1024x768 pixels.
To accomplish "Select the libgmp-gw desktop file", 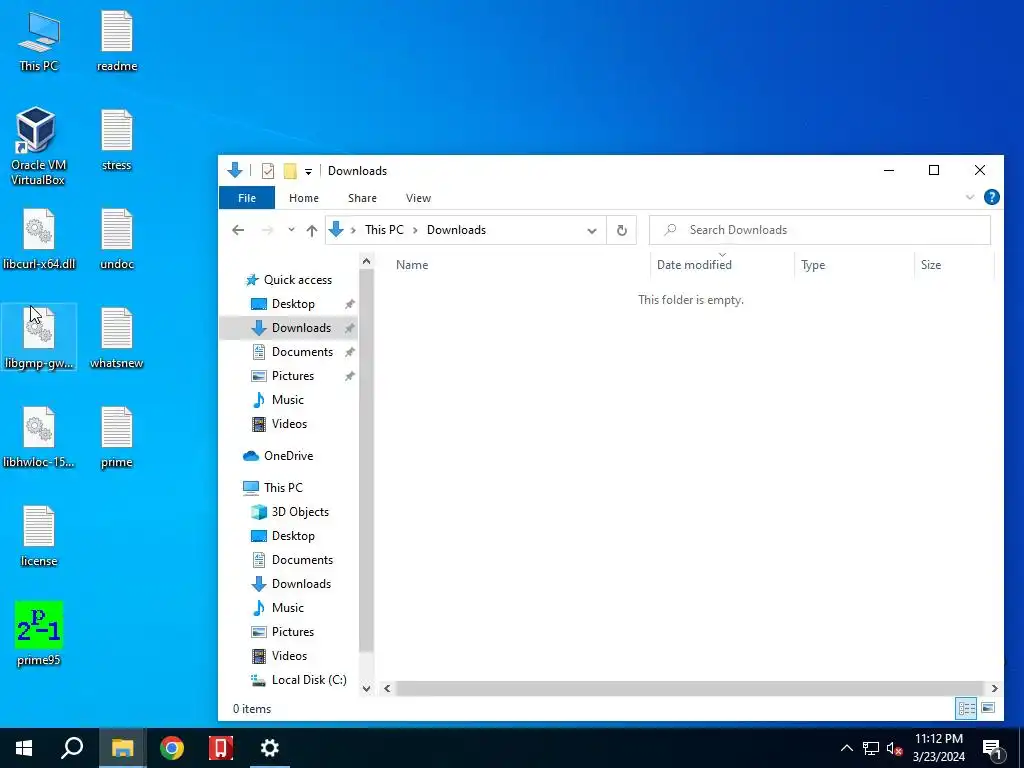I will [x=39, y=338].
